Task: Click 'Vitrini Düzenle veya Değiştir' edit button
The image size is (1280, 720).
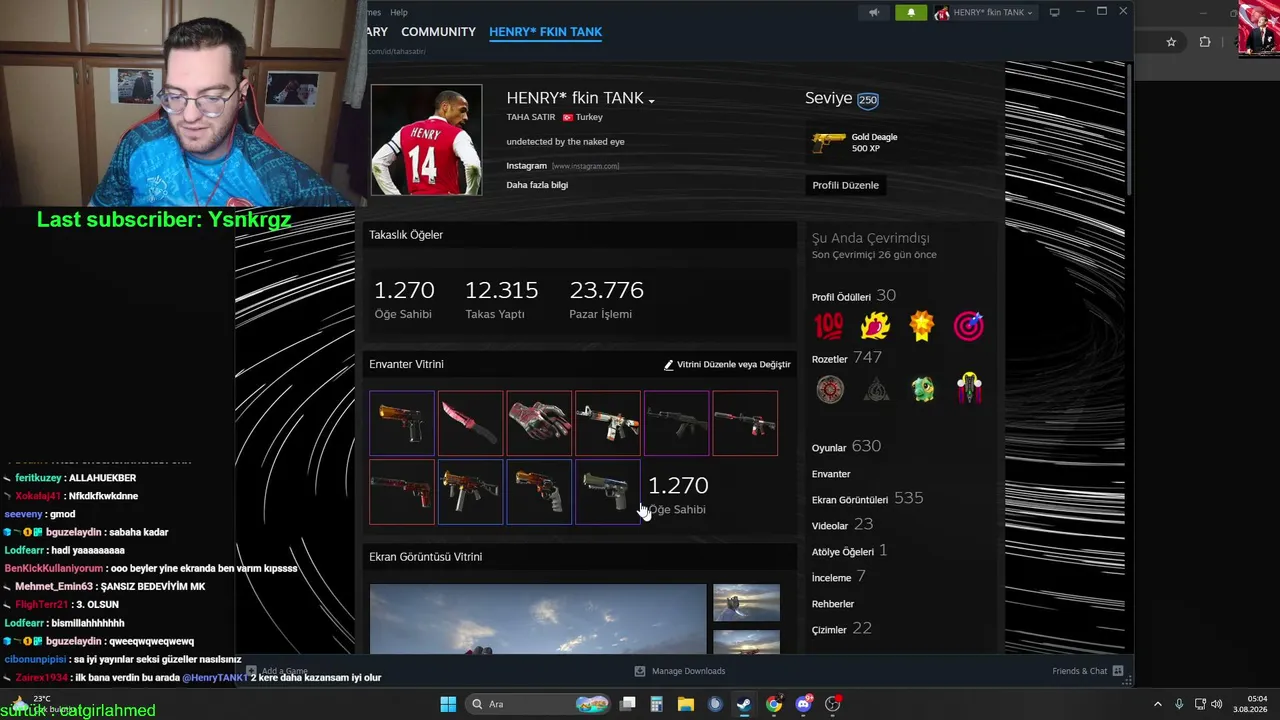Action: 727,365
